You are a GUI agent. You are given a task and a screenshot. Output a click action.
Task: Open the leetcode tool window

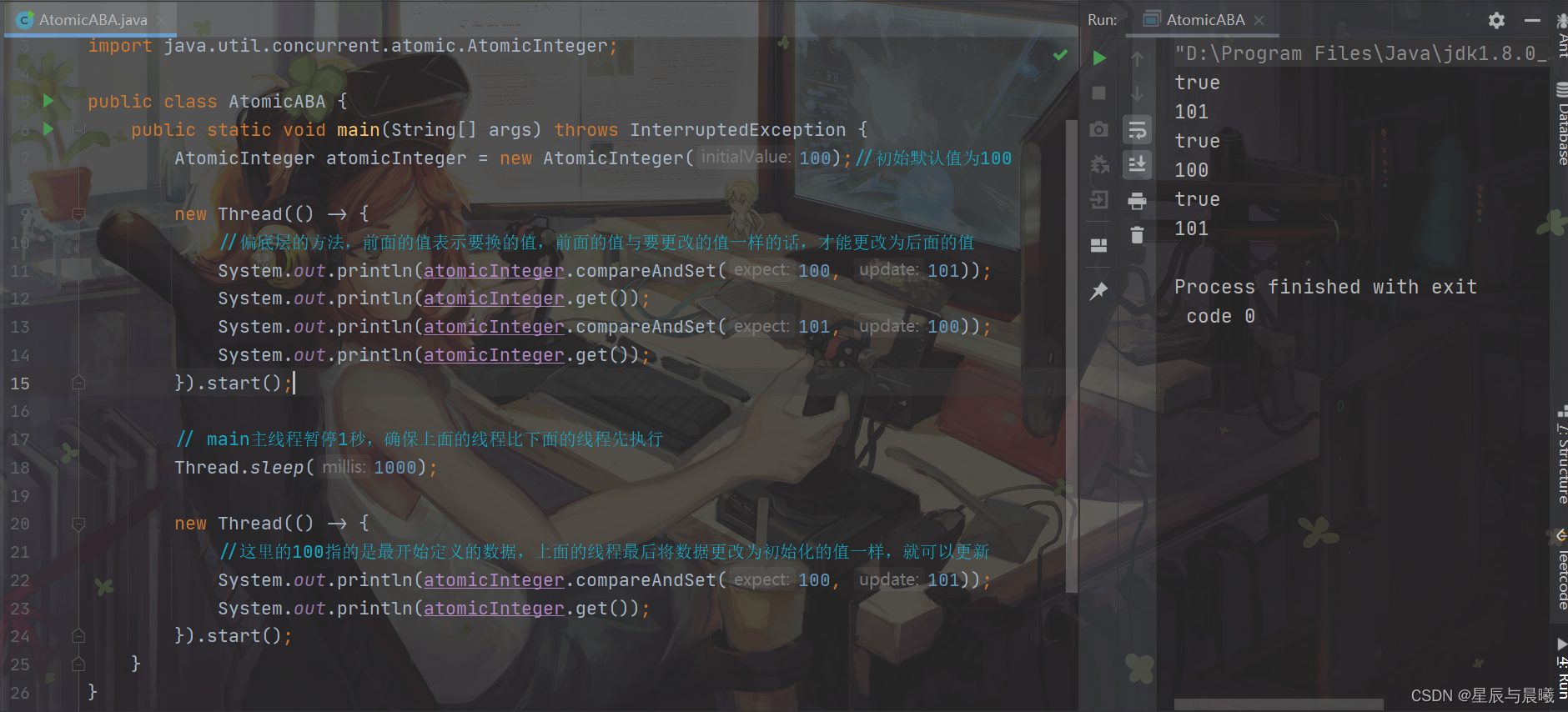click(x=1561, y=571)
